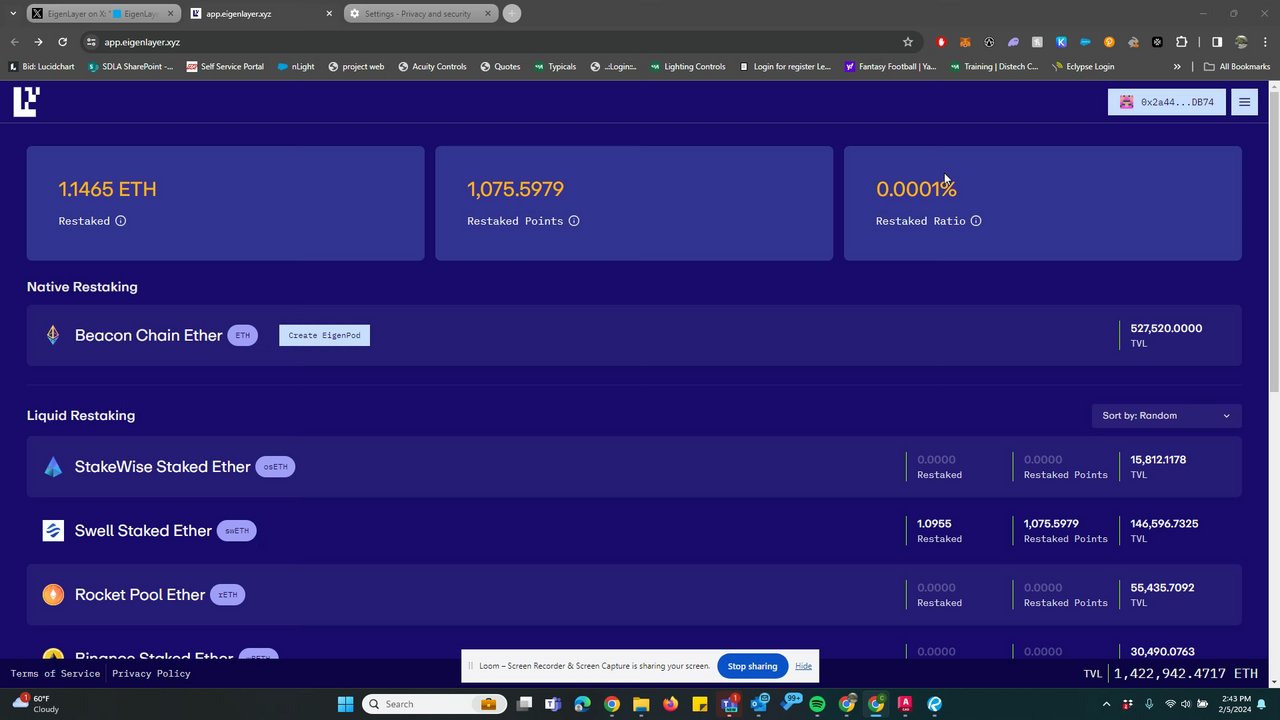Open the Privacy Policy link
The height and width of the screenshot is (720, 1280).
[151, 674]
